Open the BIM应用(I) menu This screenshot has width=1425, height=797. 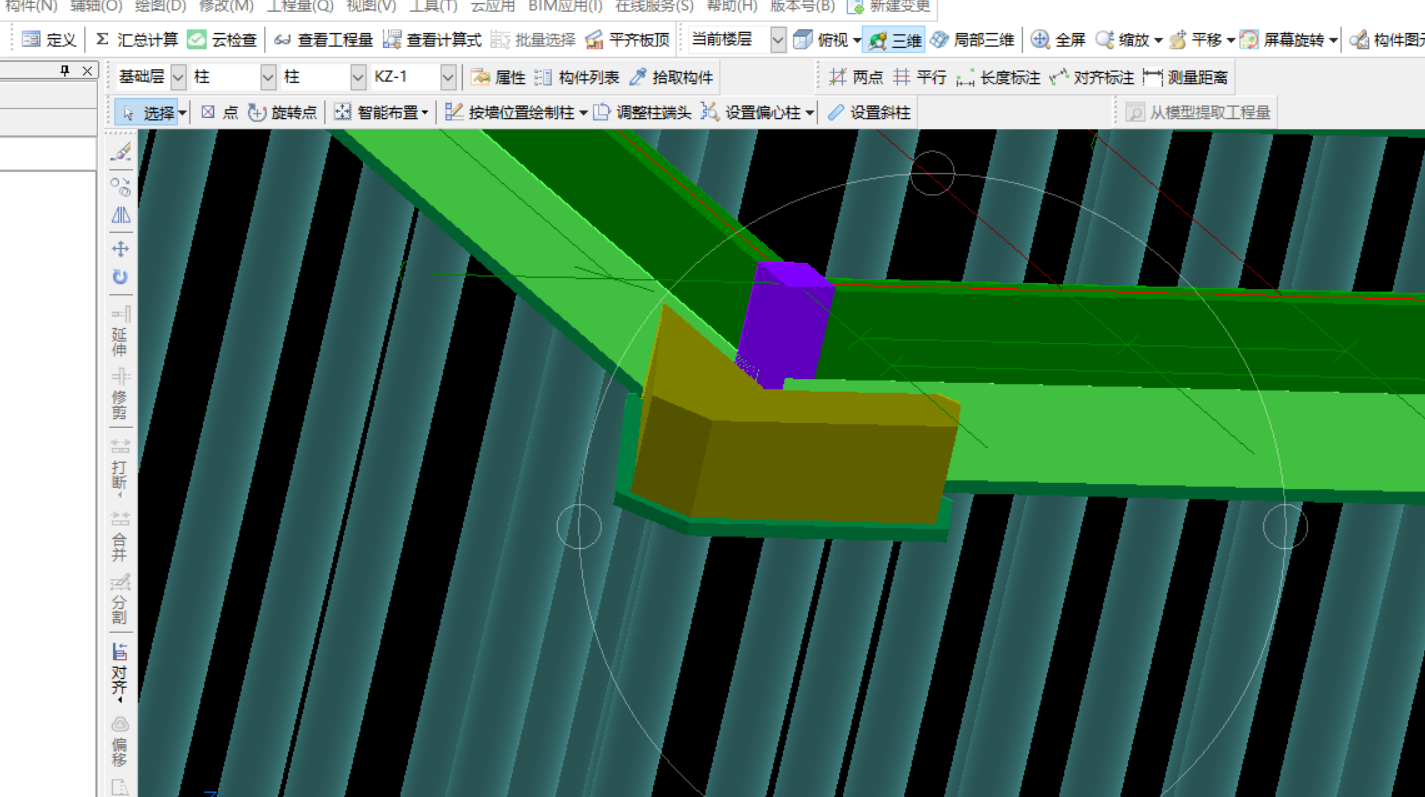[x=565, y=6]
